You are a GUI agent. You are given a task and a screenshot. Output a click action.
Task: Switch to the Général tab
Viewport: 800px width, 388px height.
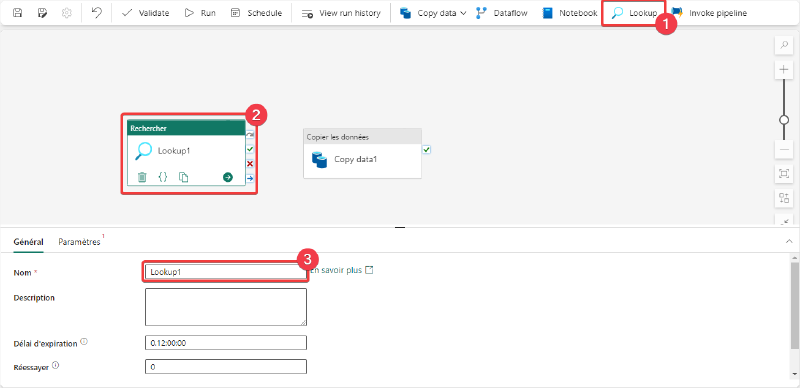pyautogui.click(x=29, y=242)
